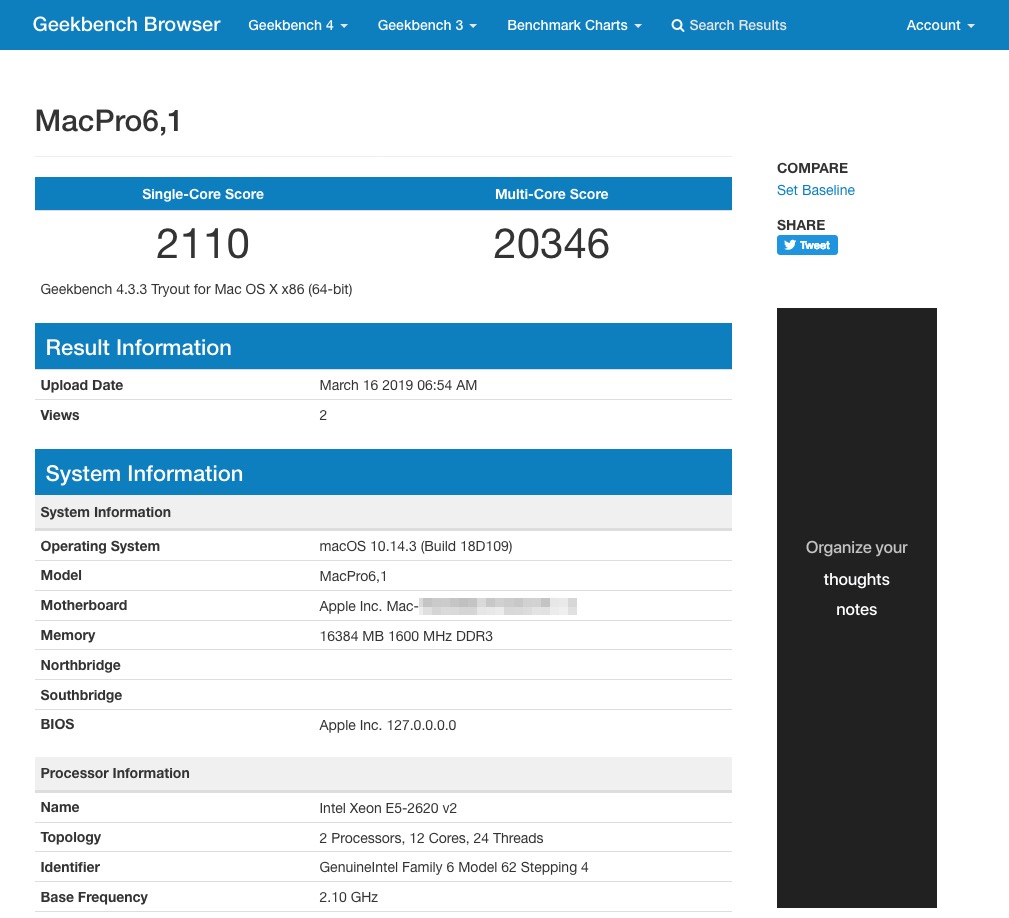
Task: Click the Result Information section header
Action: (384, 347)
